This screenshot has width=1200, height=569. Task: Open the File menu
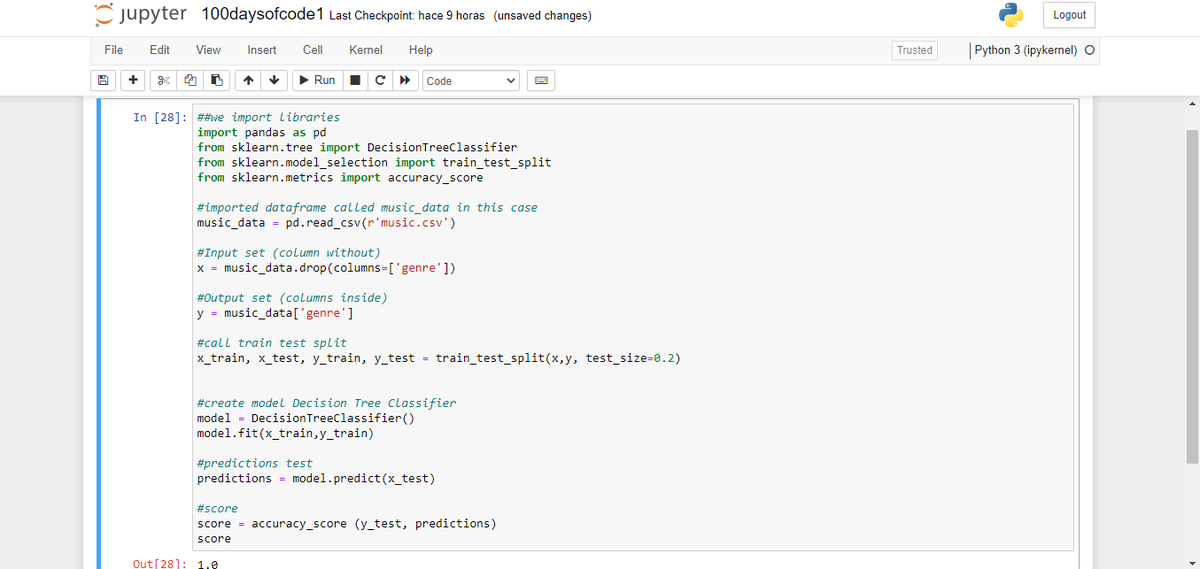tap(114, 50)
